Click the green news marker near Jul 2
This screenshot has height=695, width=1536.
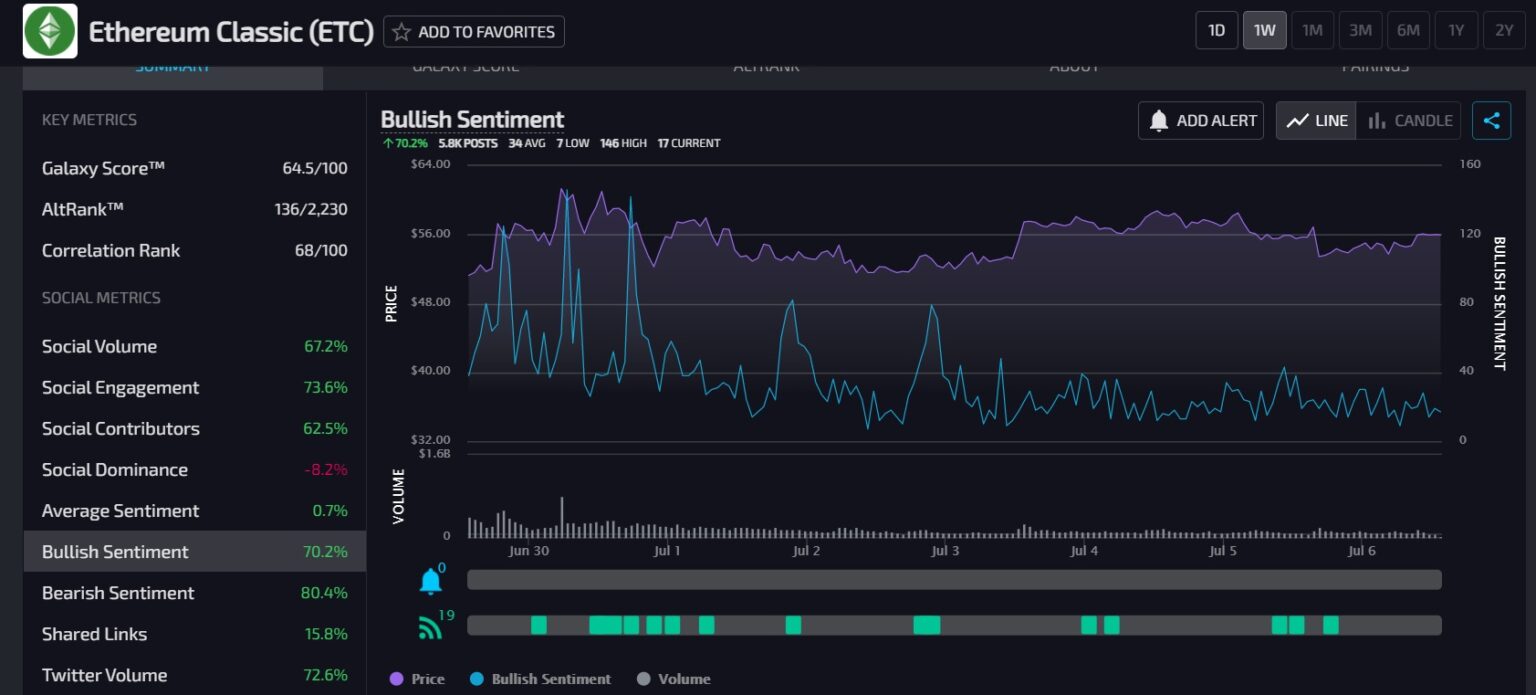click(793, 625)
